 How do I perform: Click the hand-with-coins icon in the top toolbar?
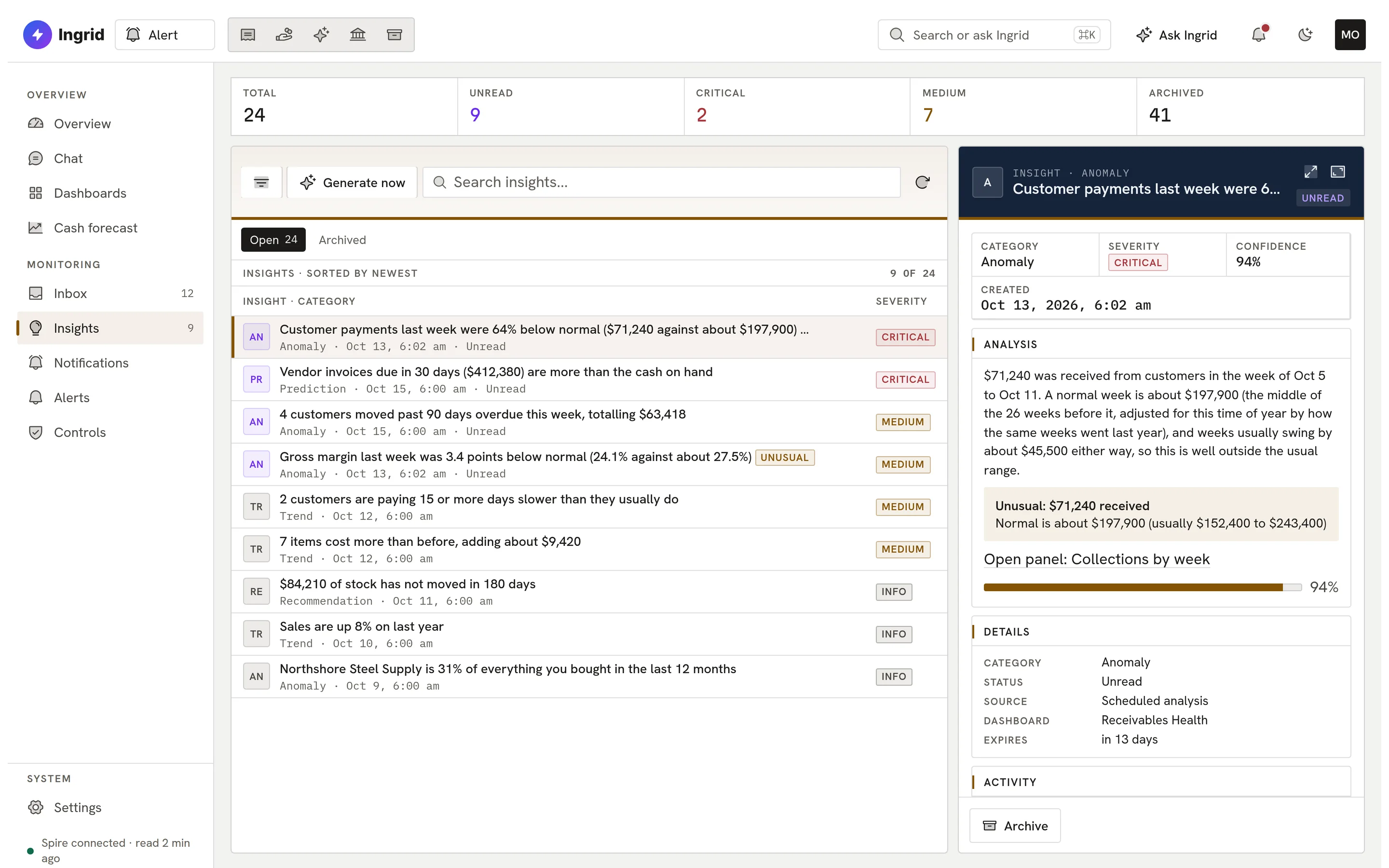[x=284, y=35]
